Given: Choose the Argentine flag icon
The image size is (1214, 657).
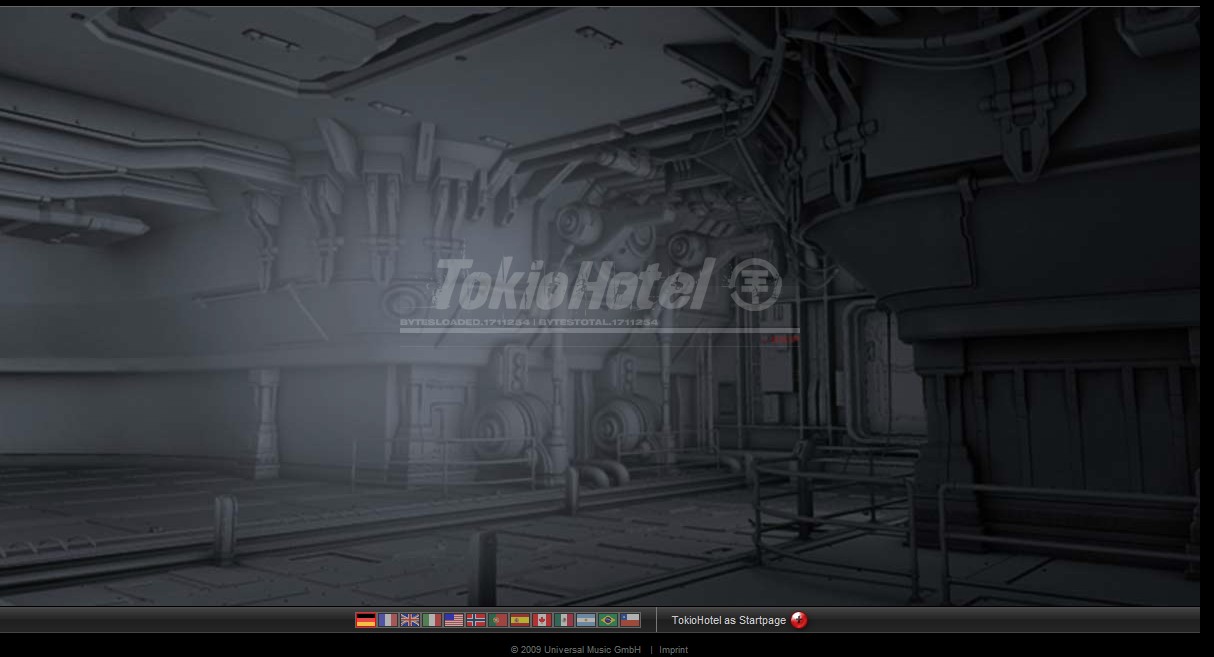Looking at the screenshot, I should [x=586, y=620].
